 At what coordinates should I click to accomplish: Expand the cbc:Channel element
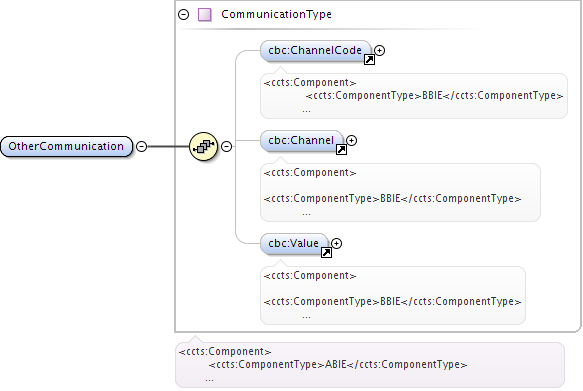351,140
